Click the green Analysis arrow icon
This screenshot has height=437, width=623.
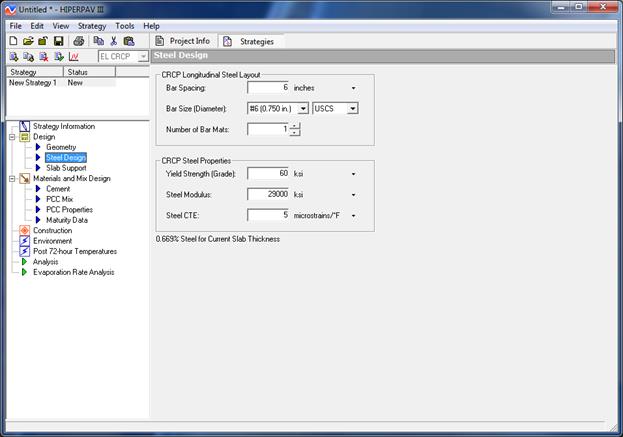[24, 262]
